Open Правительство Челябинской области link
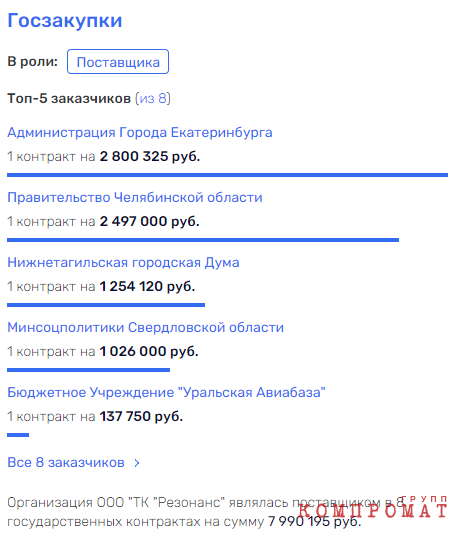458x538 pixels. tap(135, 198)
